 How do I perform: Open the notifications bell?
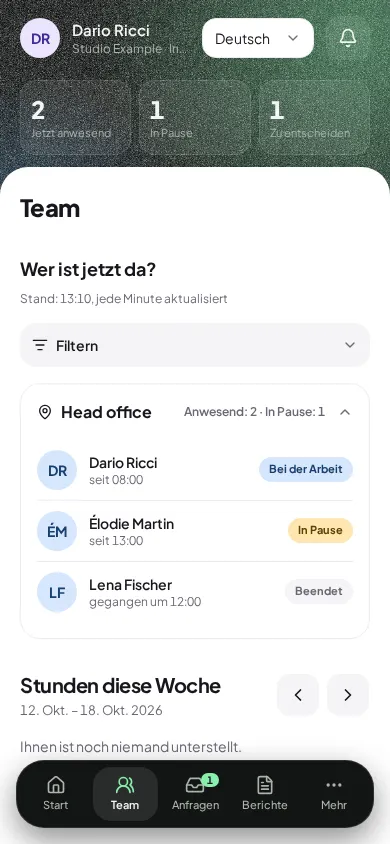click(348, 38)
